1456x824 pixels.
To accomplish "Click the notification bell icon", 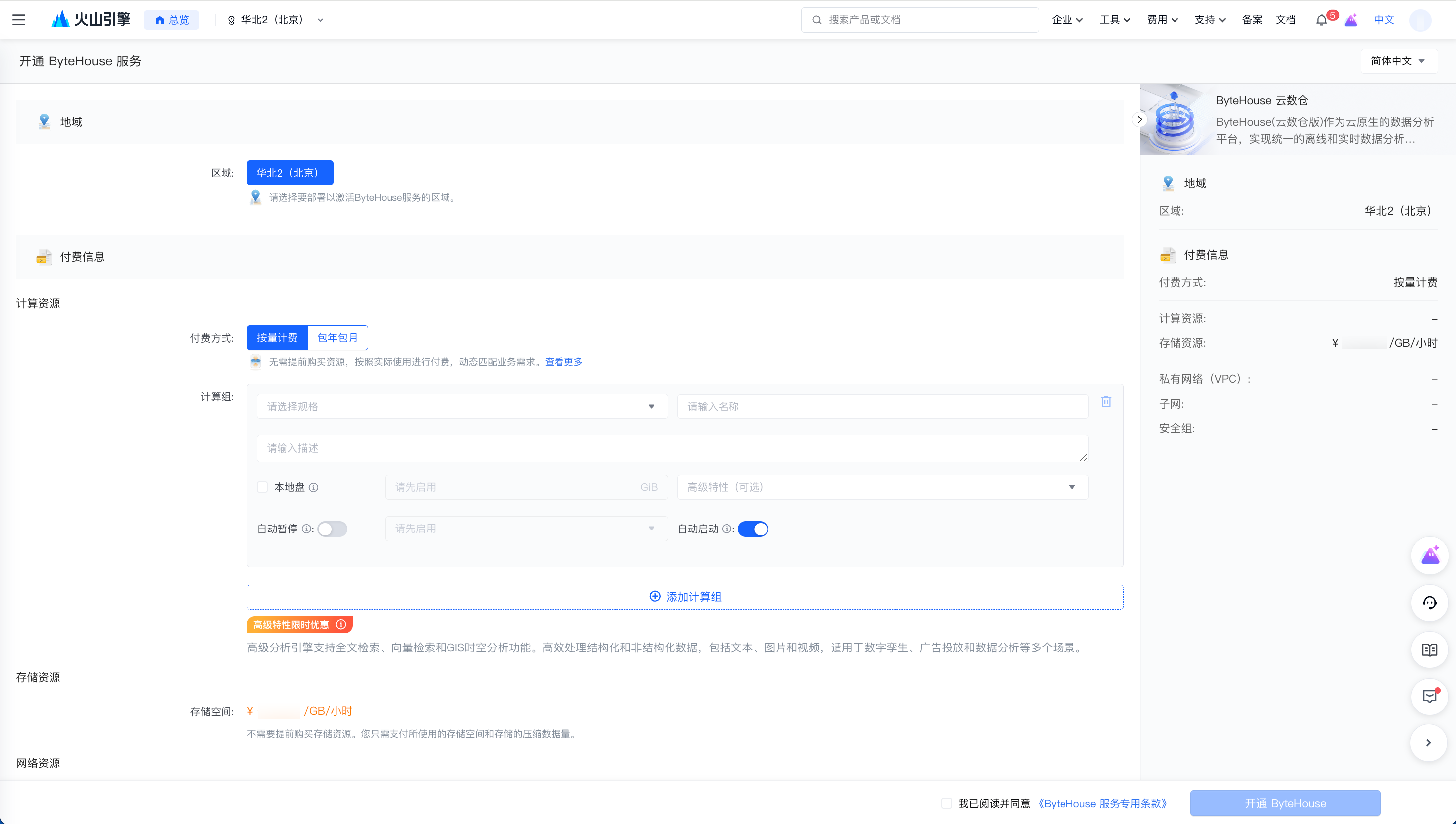I will (1321, 20).
